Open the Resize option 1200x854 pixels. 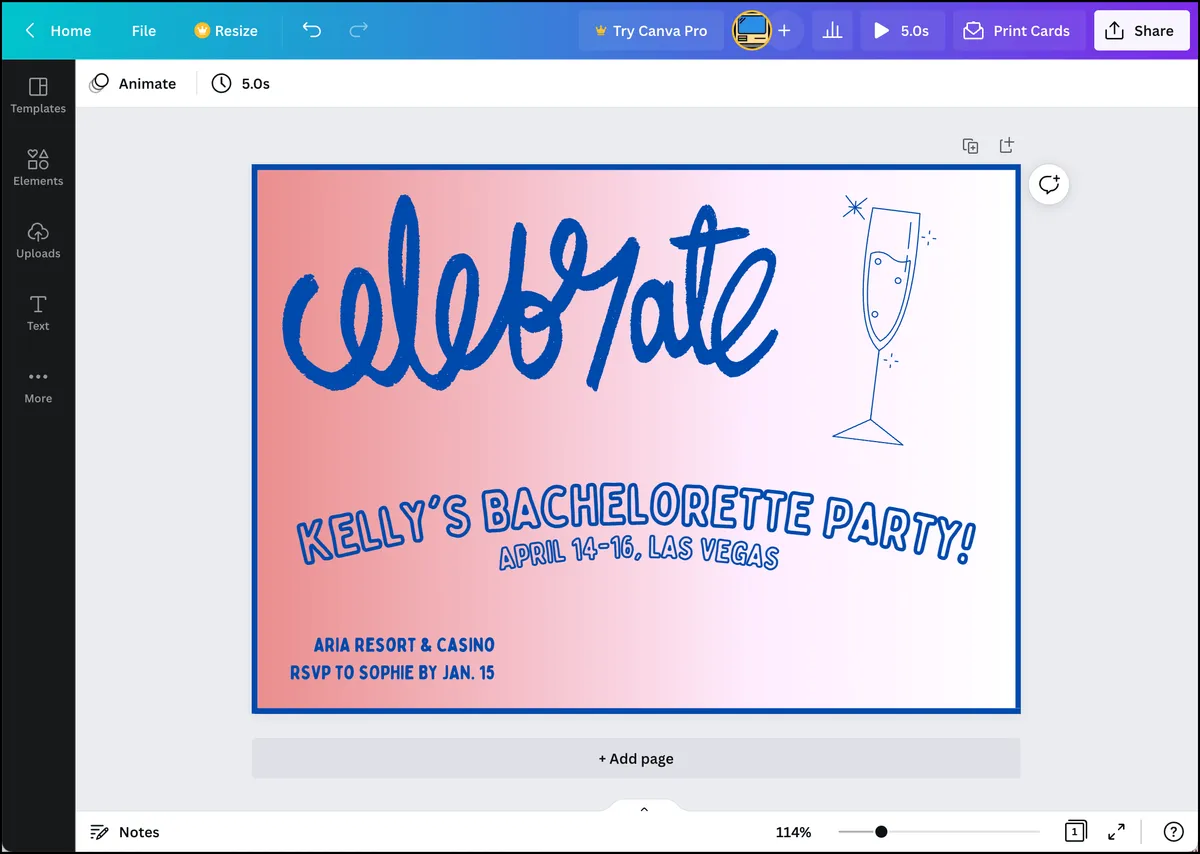226,31
